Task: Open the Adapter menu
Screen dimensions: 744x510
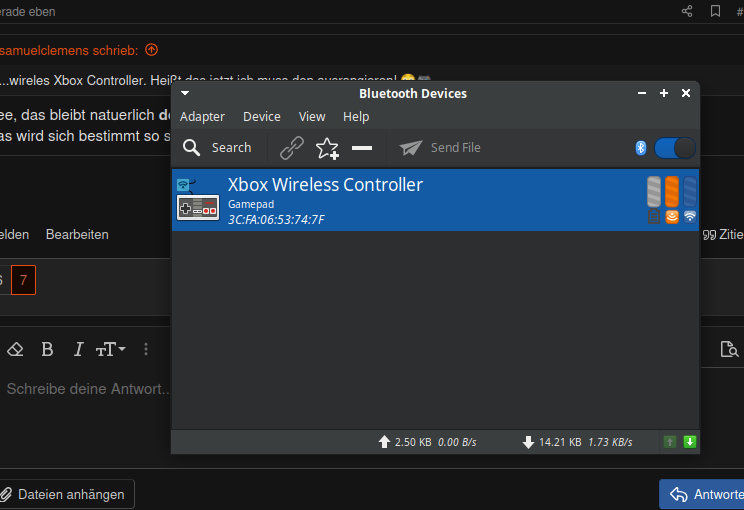Action: click(x=202, y=117)
